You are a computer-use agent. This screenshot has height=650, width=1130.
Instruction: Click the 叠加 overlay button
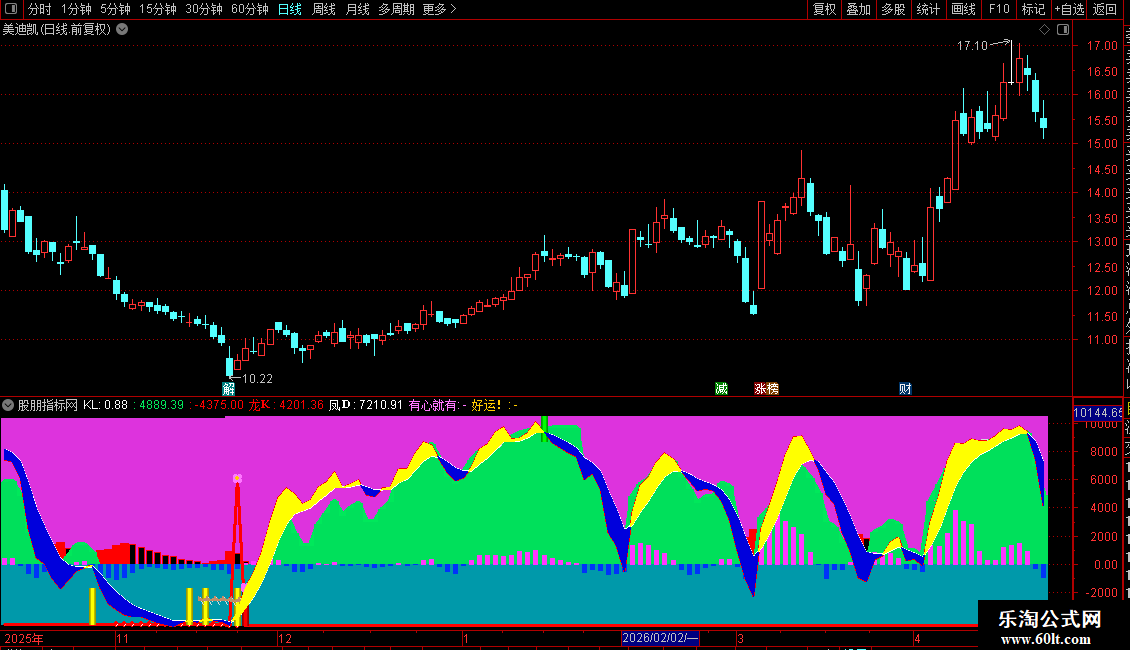tap(858, 9)
